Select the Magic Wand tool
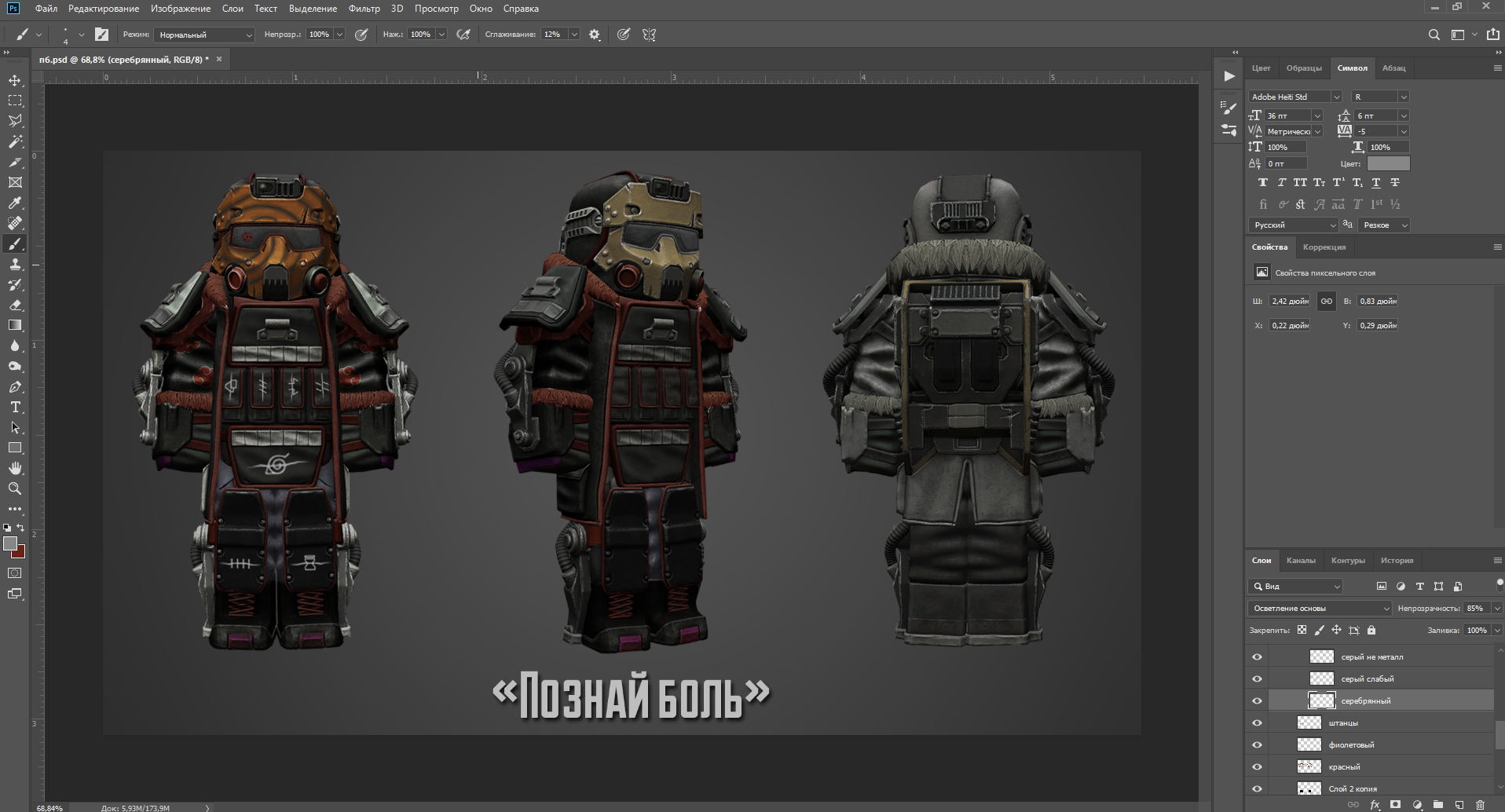Viewport: 1505px width, 812px height. pyautogui.click(x=15, y=141)
